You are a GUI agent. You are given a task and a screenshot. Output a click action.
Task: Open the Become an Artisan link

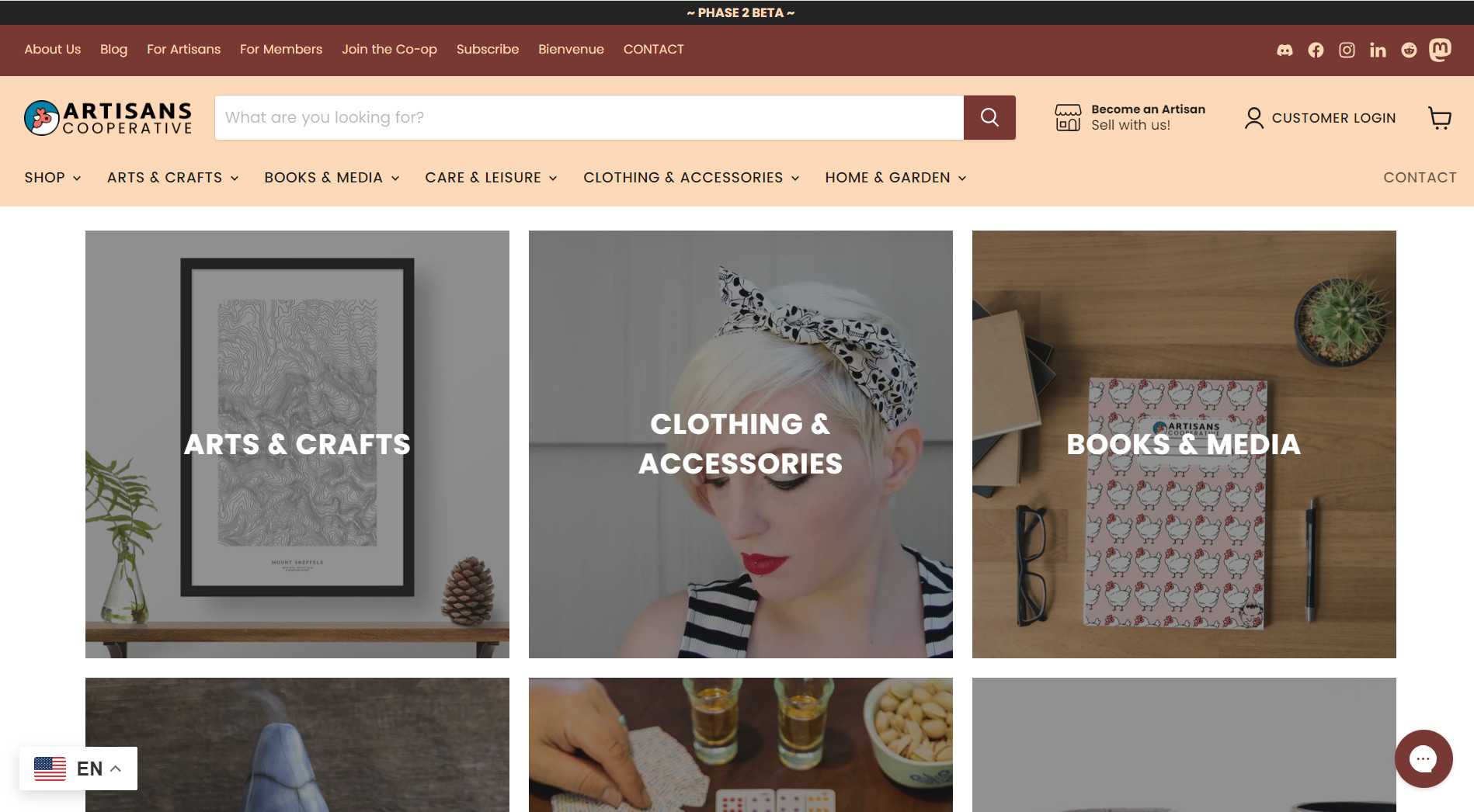tap(1130, 117)
